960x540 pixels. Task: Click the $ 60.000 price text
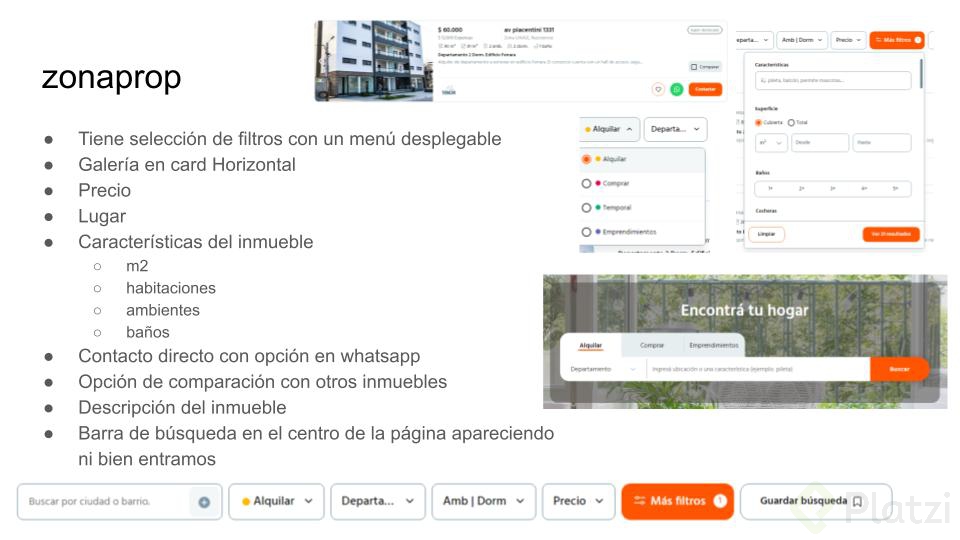point(451,30)
